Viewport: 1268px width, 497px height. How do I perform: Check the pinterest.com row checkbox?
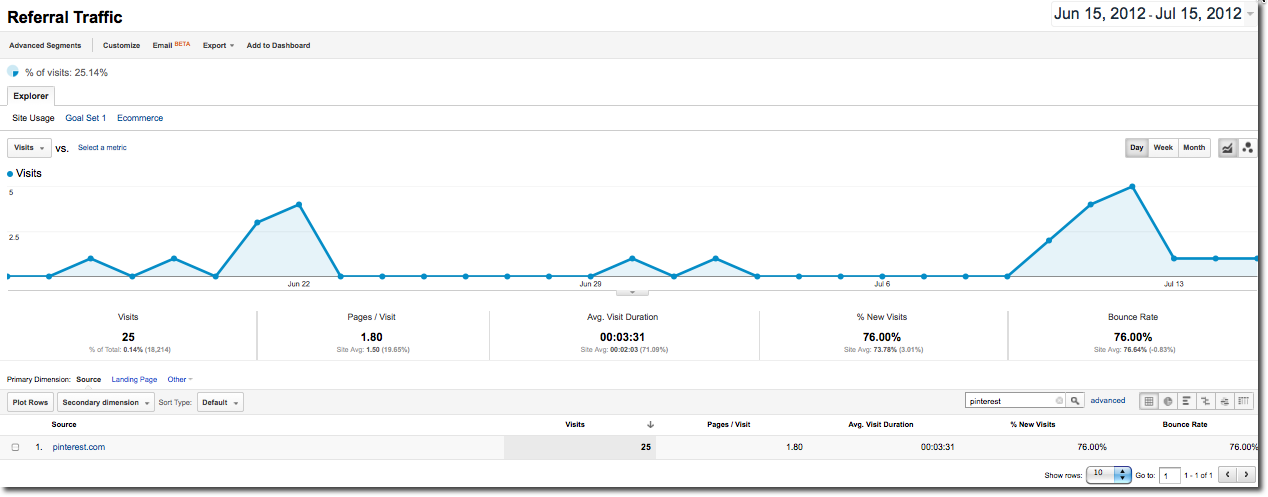[15, 447]
